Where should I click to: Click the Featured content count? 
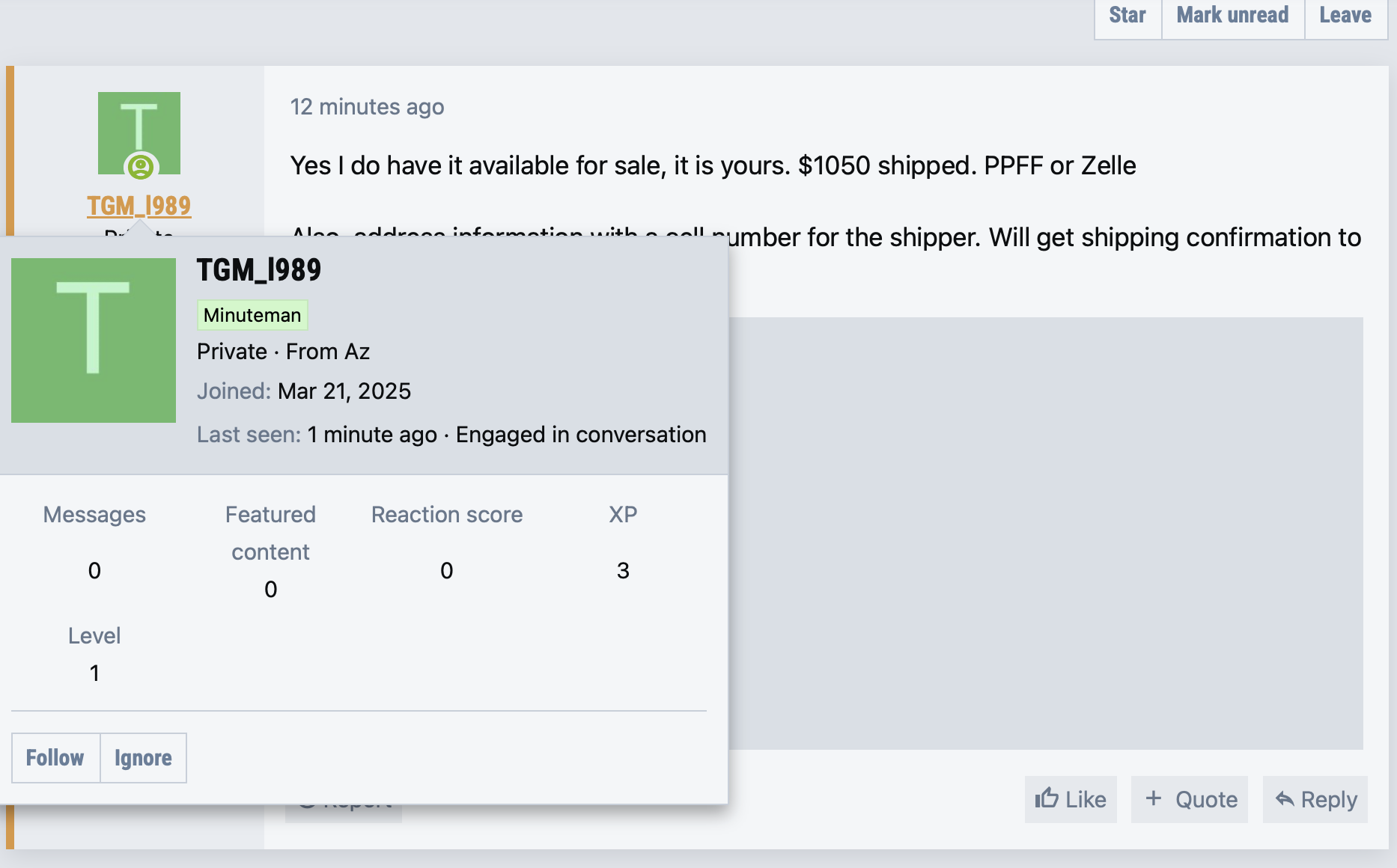[270, 590]
